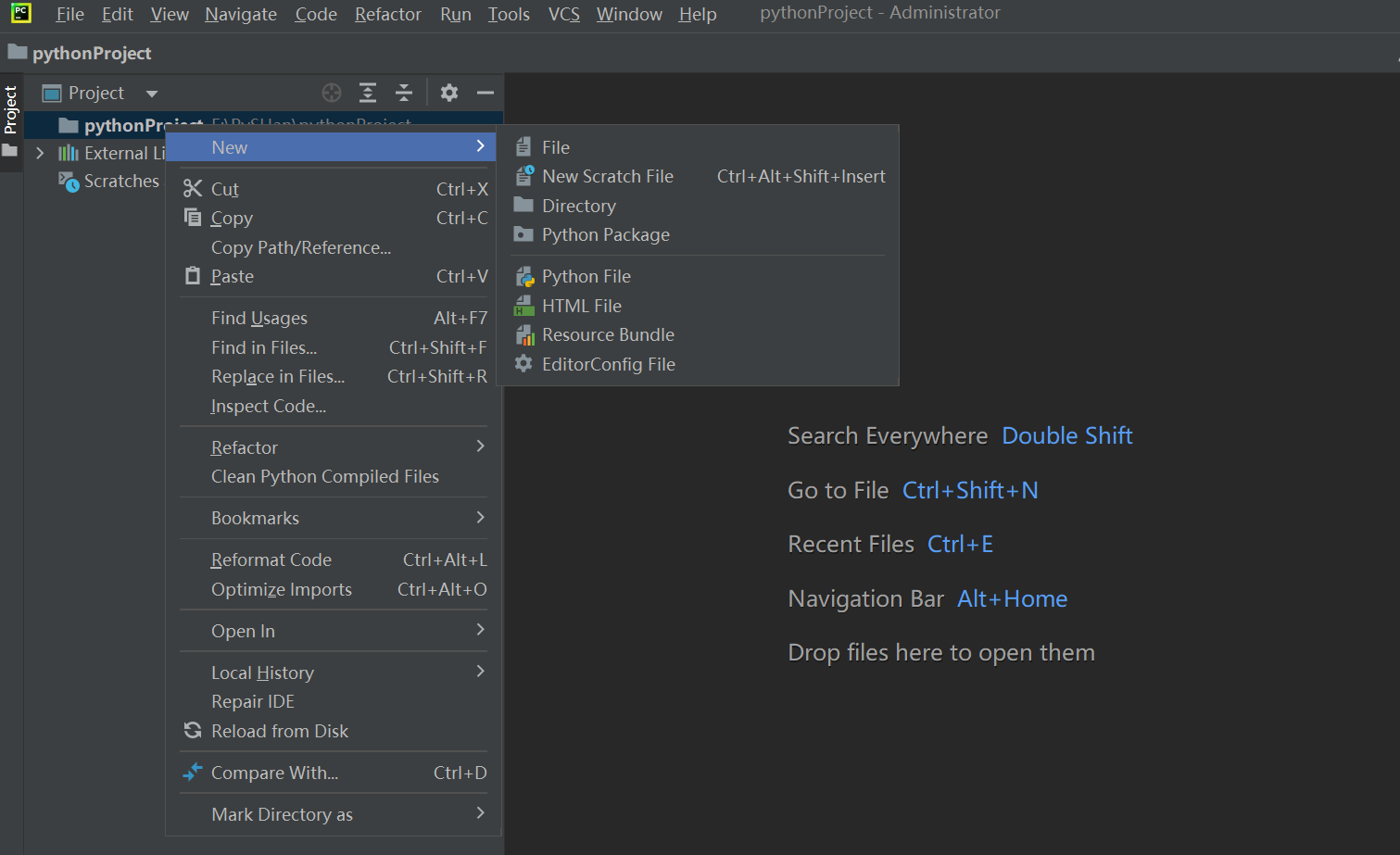
Task: Click the External Libraries bars icon
Action: 69,153
